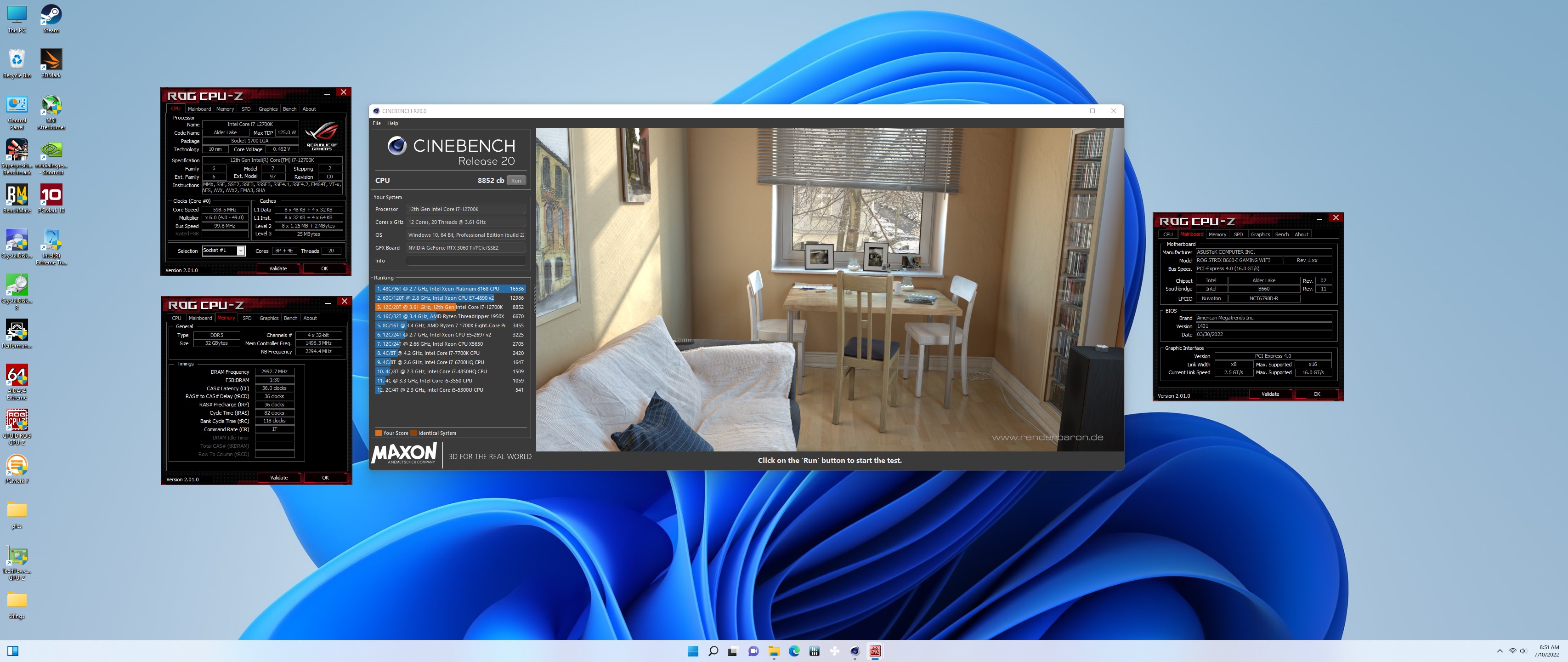Open CPUID ROG CPU-Z desktop shortcut
Viewport: 1568px width, 662px height.
point(17,428)
